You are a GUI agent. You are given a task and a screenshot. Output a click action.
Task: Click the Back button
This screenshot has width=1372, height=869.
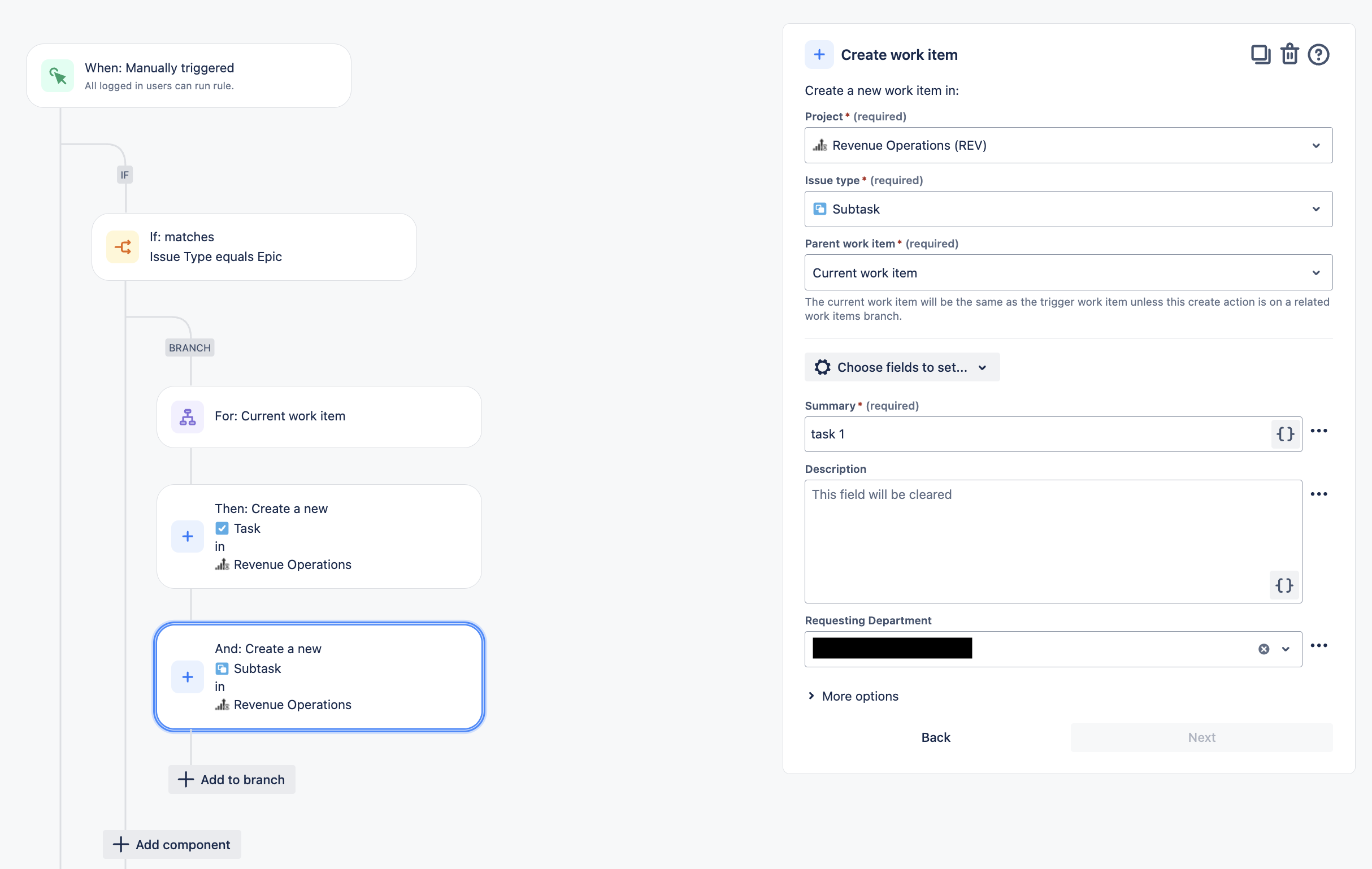[x=936, y=737]
